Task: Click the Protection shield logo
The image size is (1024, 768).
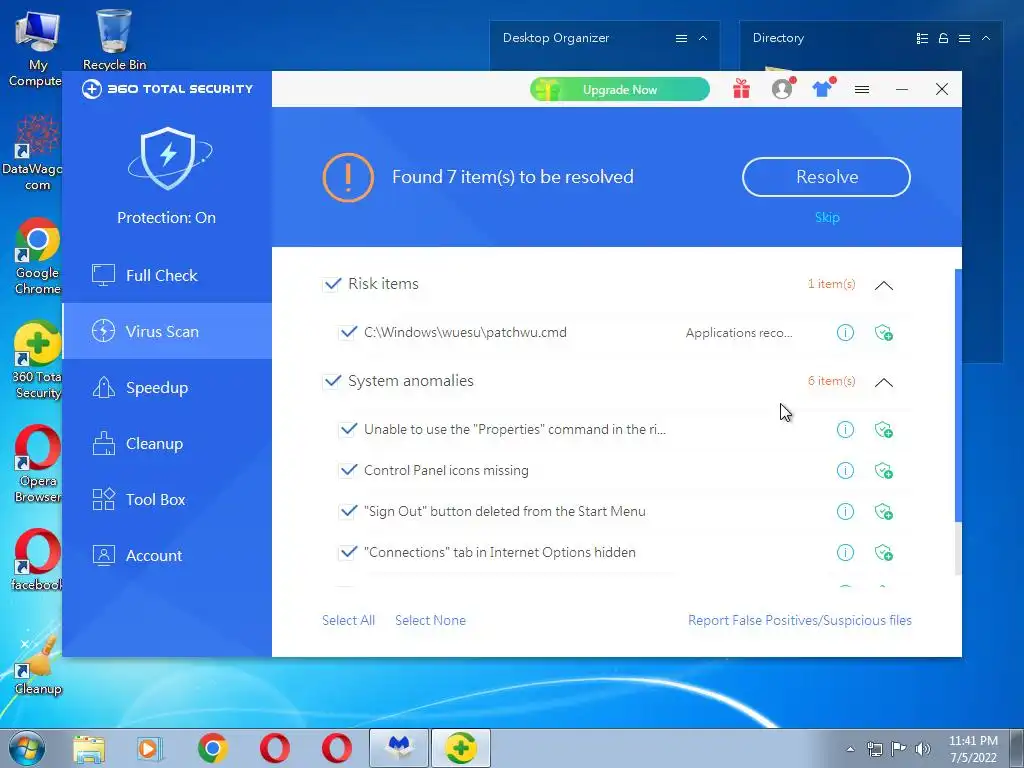Action: click(168, 158)
